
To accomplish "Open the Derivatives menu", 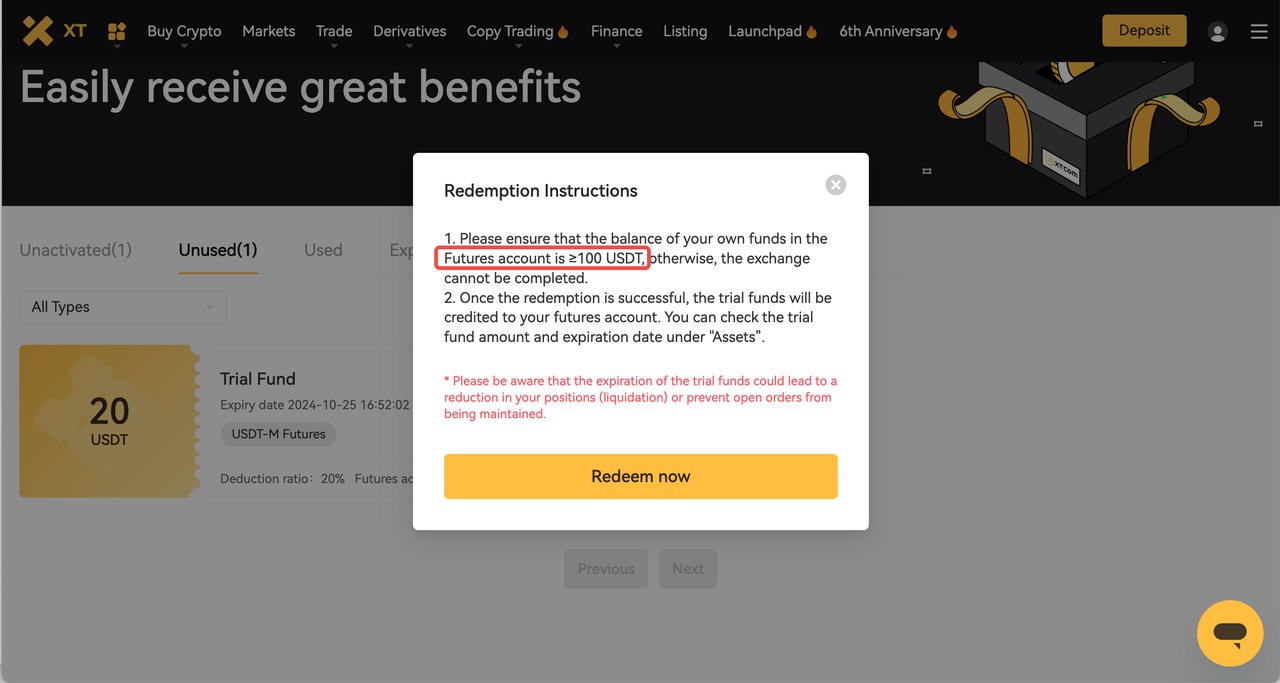I will (x=409, y=31).
